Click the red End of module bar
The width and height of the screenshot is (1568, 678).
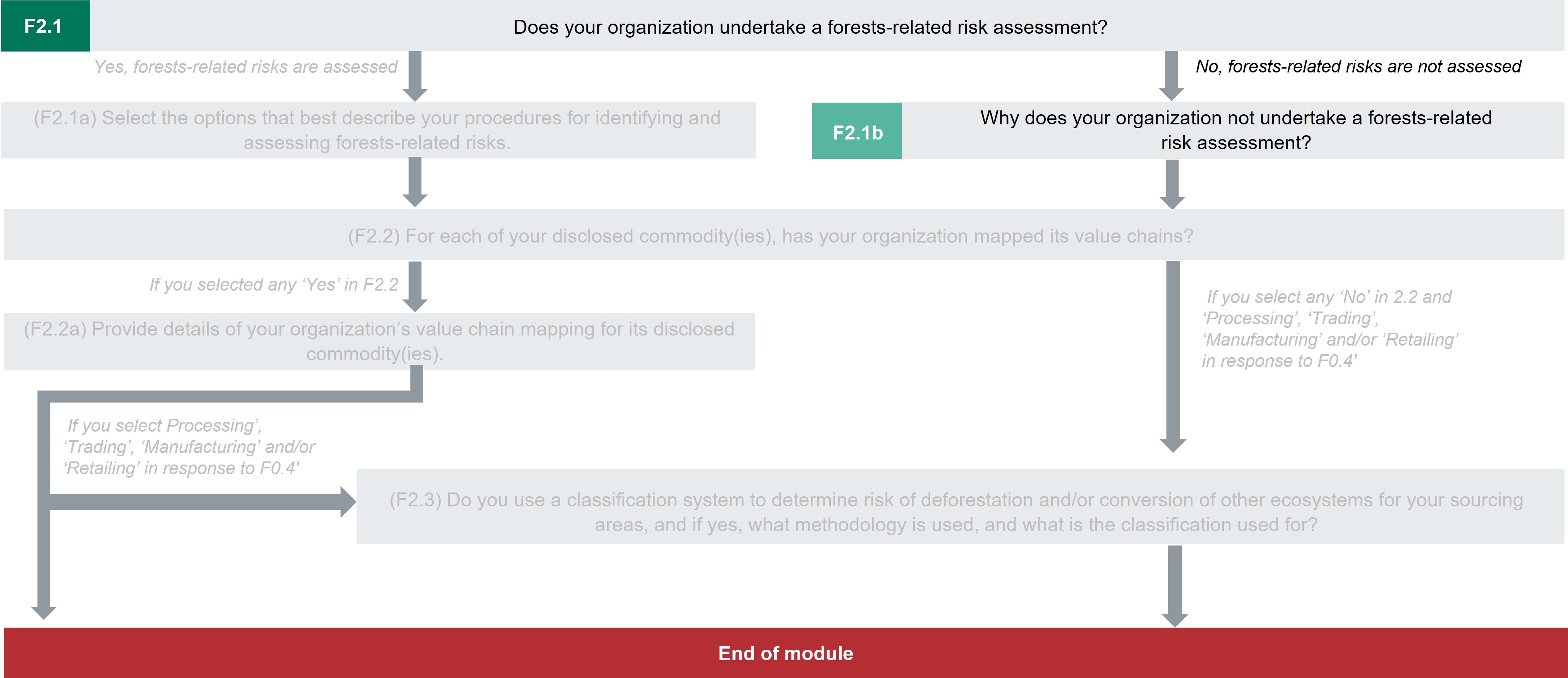coord(785,653)
